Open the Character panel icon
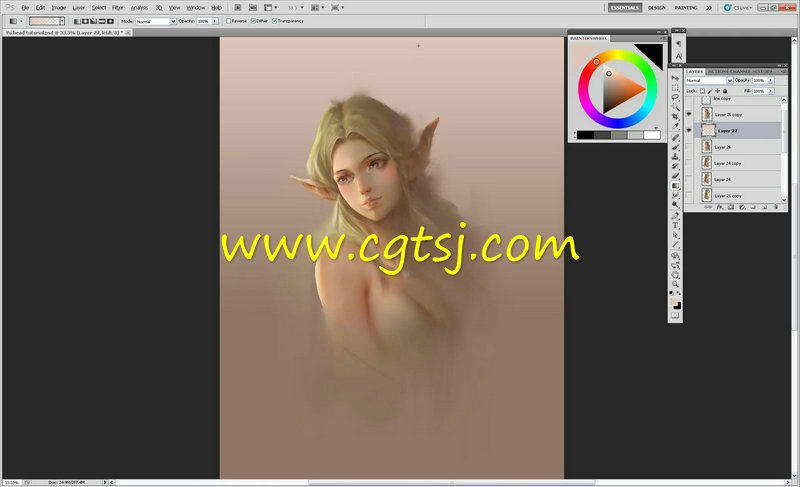This screenshot has height=487, width=800. tap(679, 56)
